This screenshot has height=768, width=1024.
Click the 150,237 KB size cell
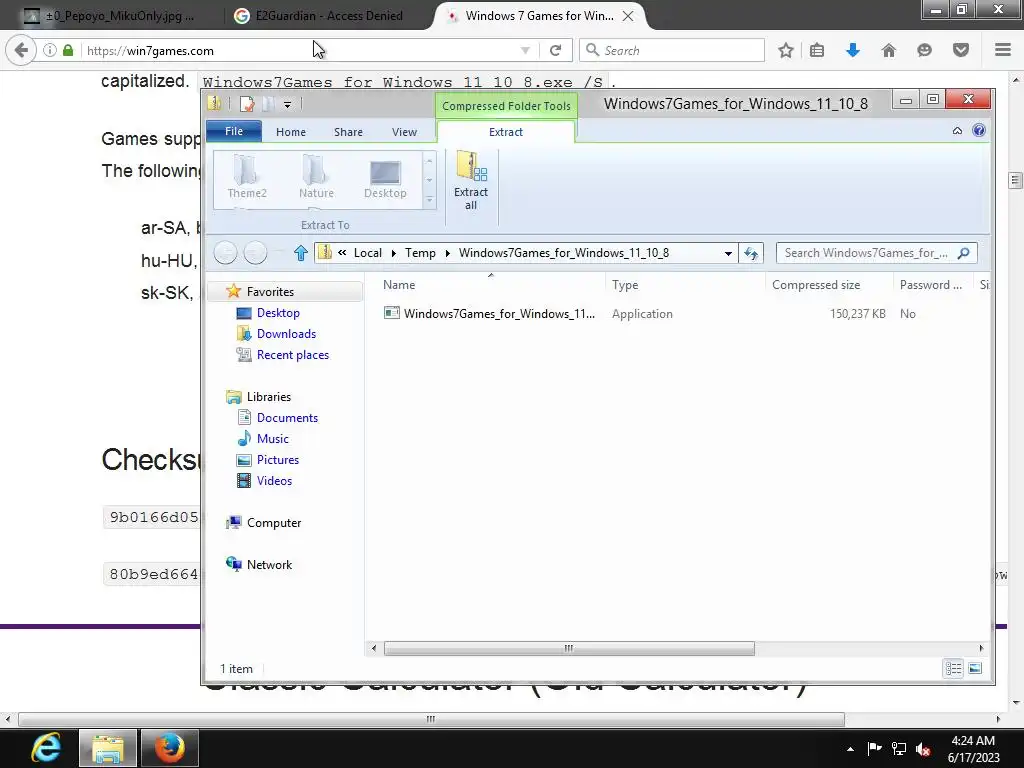(x=857, y=313)
